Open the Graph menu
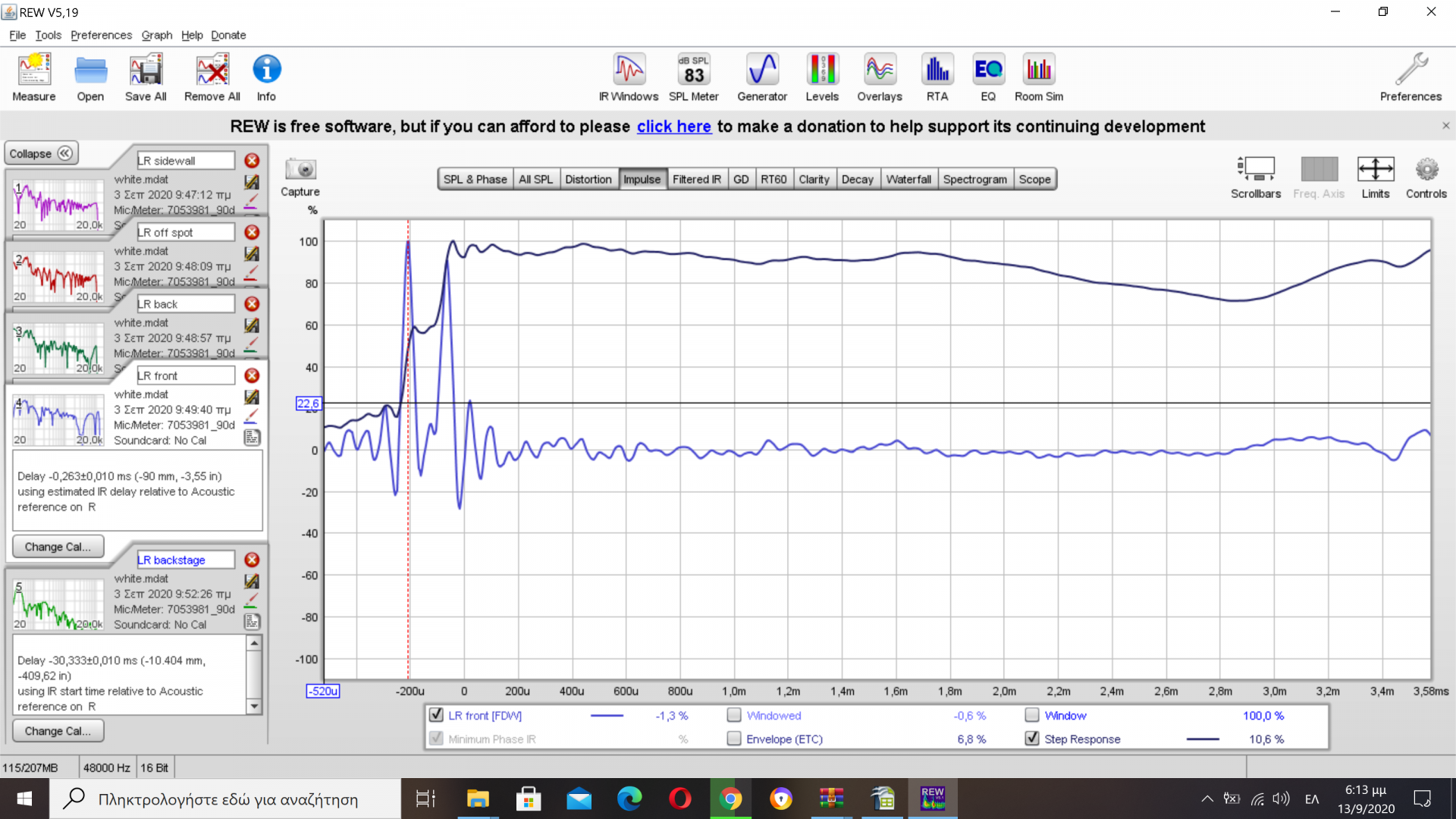Screen dimensions: 1456x819 157,35
